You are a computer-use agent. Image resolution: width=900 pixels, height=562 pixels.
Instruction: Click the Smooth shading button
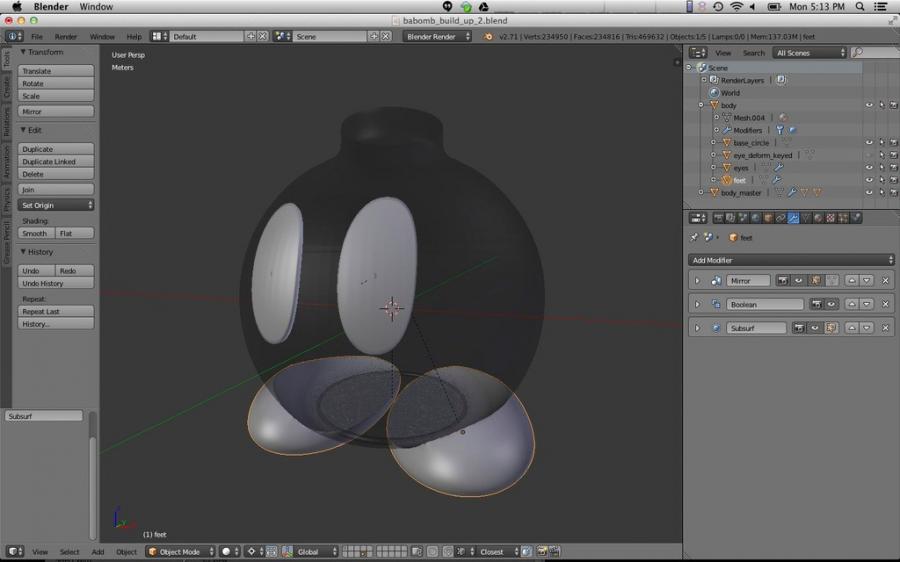tap(36, 233)
